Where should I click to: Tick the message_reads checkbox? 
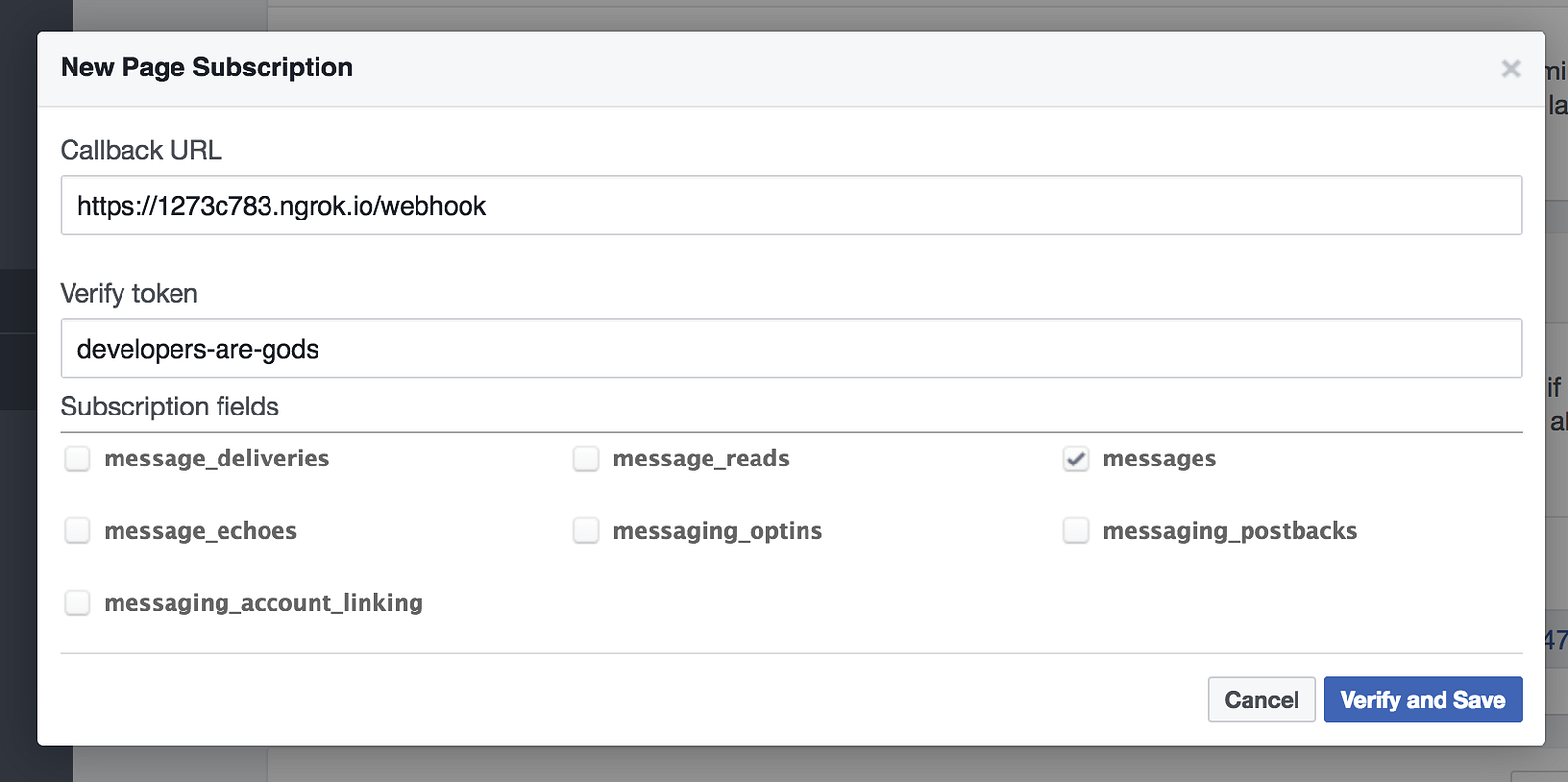(586, 459)
